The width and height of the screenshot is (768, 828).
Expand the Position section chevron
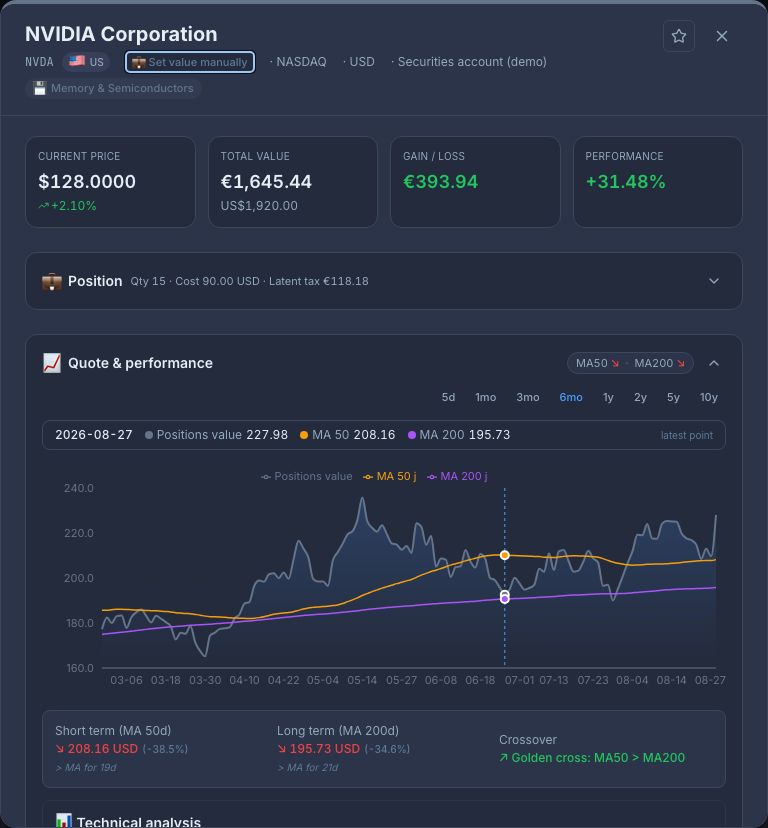(714, 281)
